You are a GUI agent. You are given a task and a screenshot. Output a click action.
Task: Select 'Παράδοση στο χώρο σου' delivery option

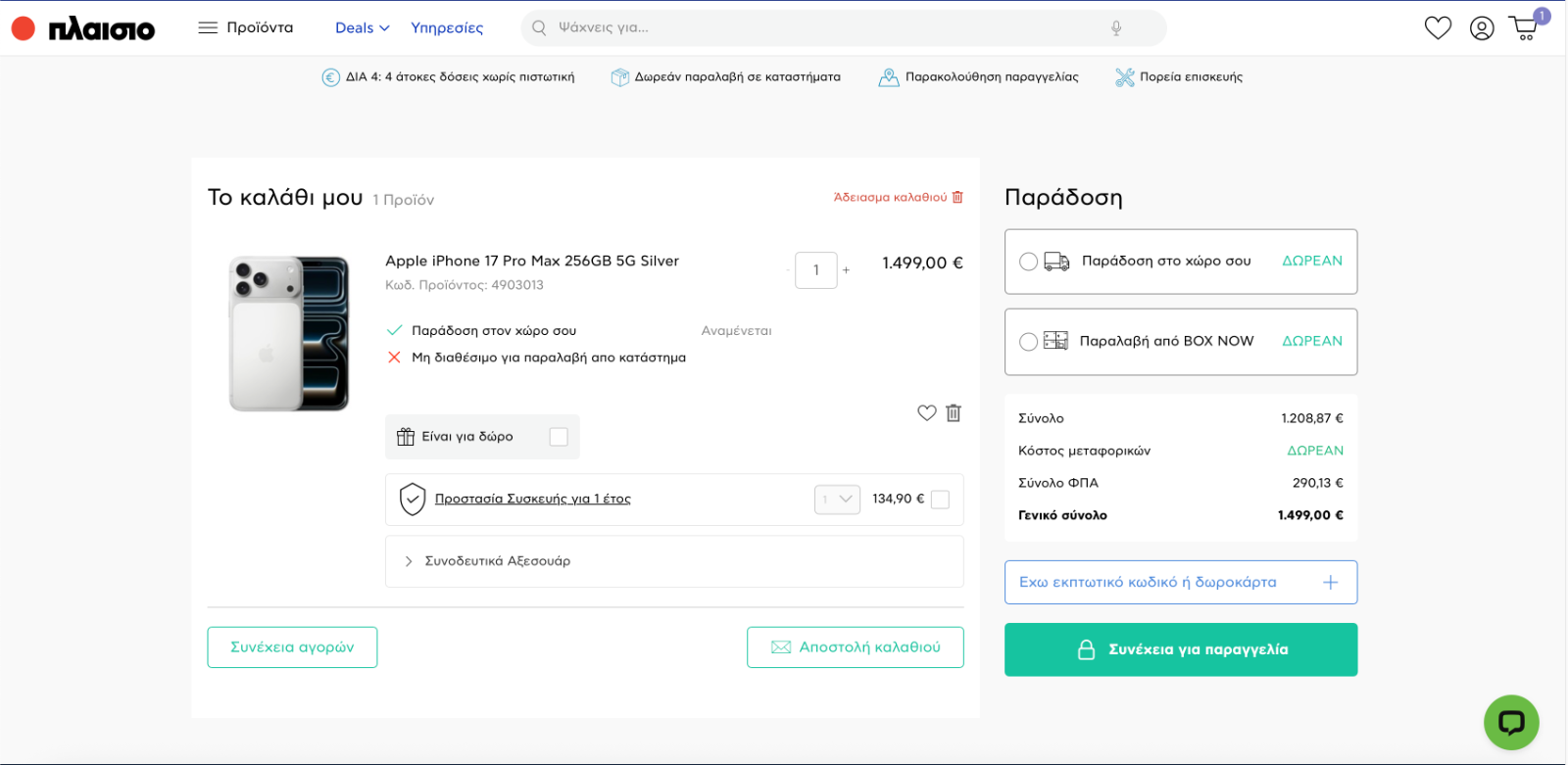(1028, 262)
